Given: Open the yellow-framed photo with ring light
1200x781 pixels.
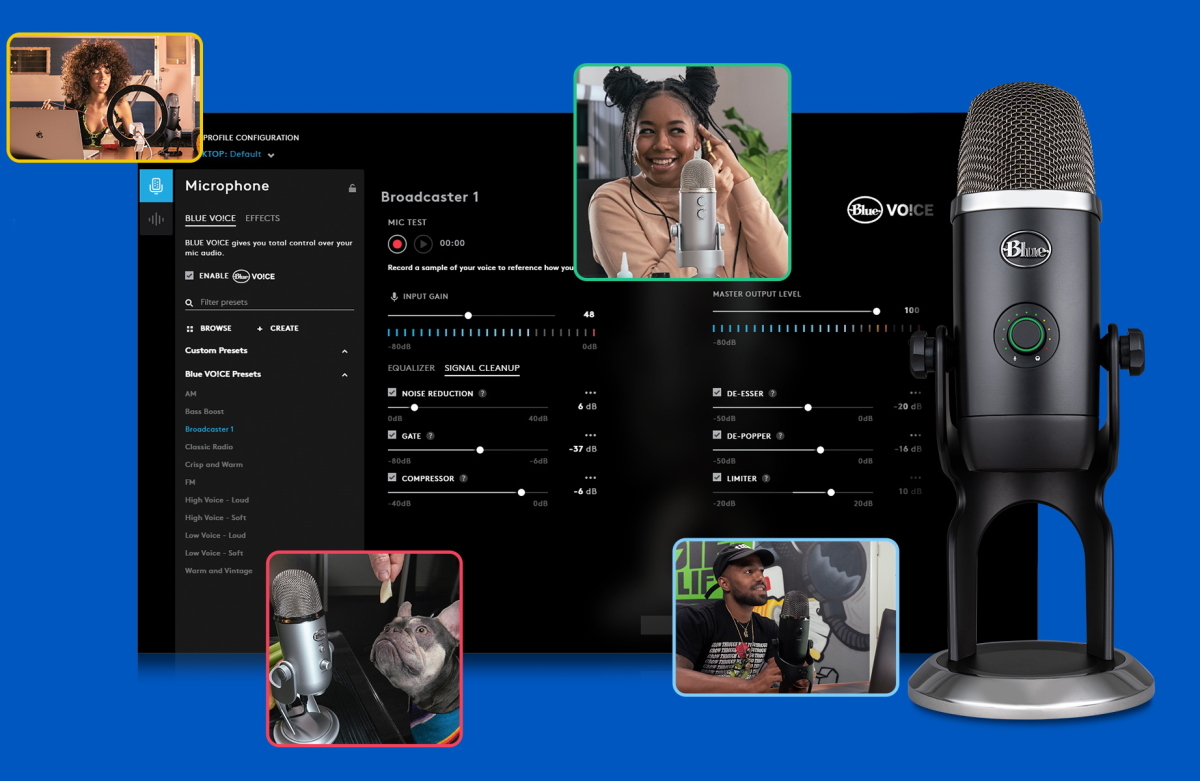Looking at the screenshot, I should pos(105,98).
